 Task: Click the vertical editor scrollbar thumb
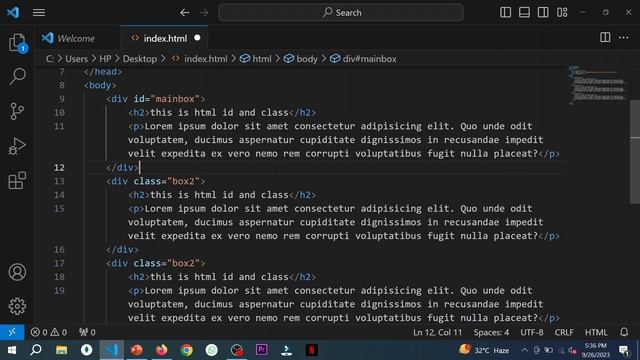click(x=635, y=151)
